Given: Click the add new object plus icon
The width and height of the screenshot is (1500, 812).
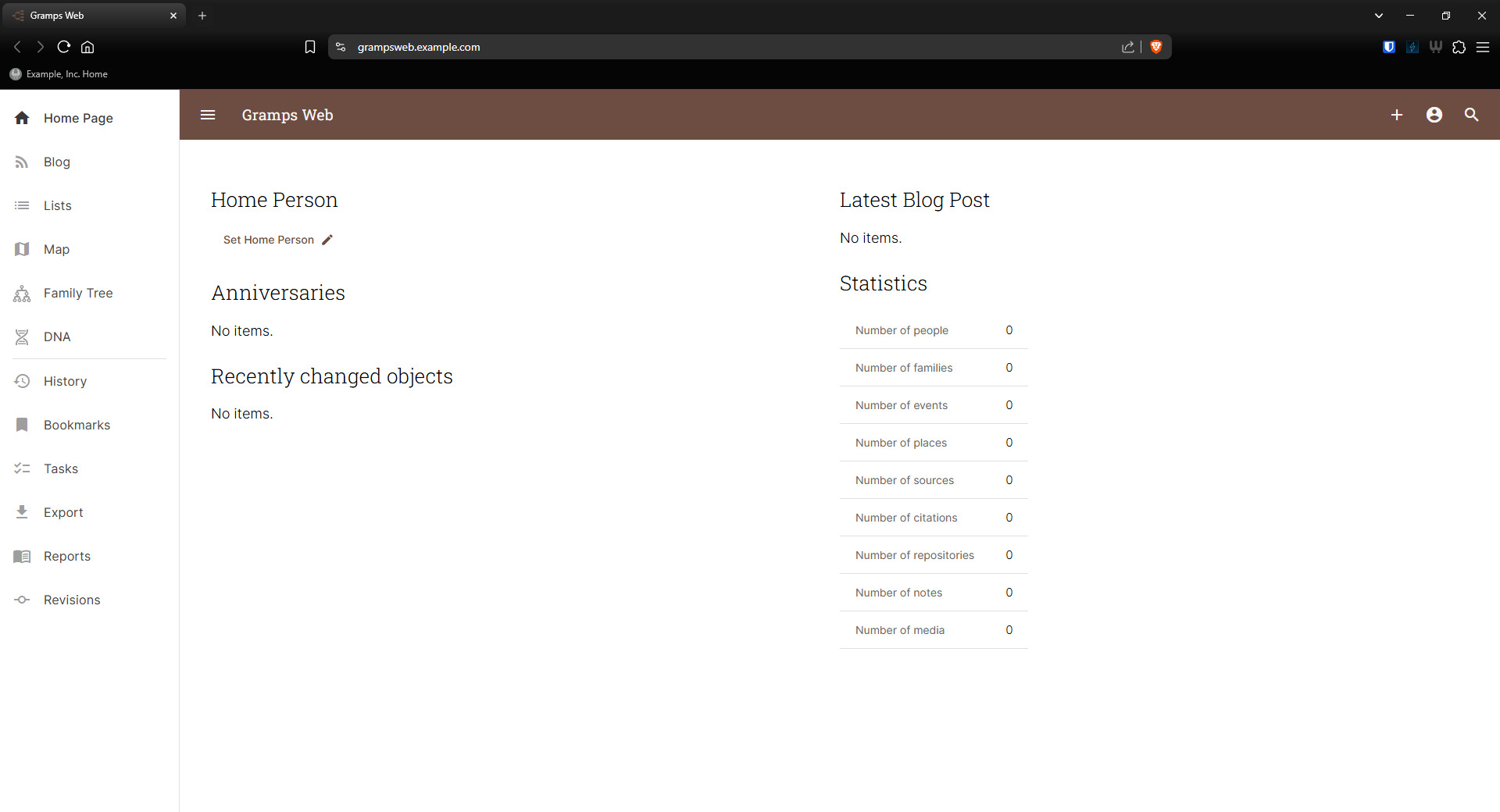Looking at the screenshot, I should [x=1397, y=115].
